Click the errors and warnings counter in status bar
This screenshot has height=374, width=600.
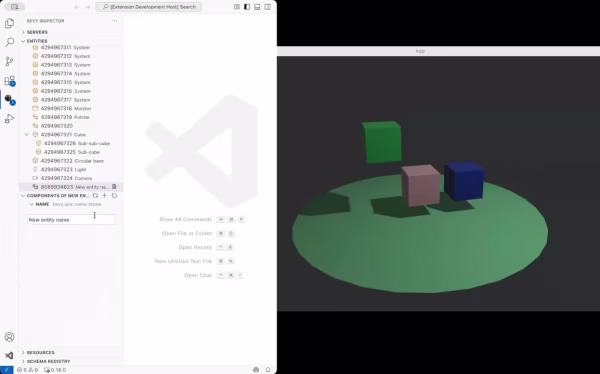click(x=28, y=370)
